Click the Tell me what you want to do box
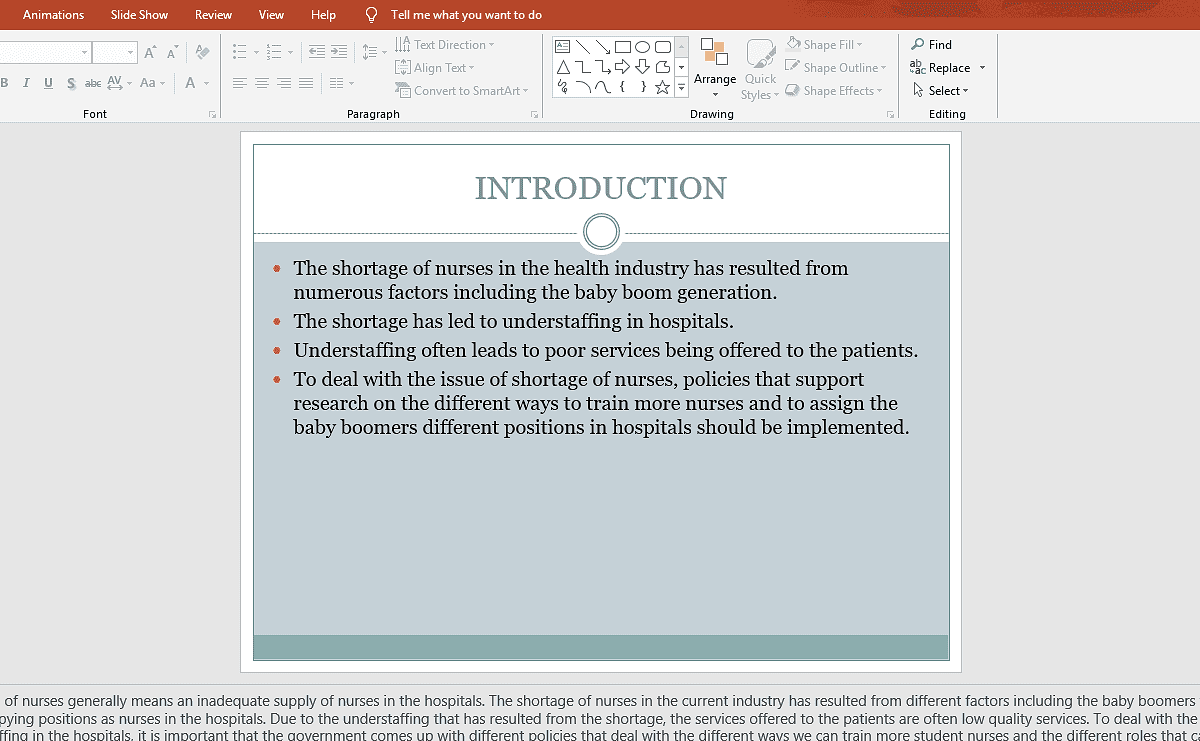Screen dimensions: 1200x741 click(466, 15)
